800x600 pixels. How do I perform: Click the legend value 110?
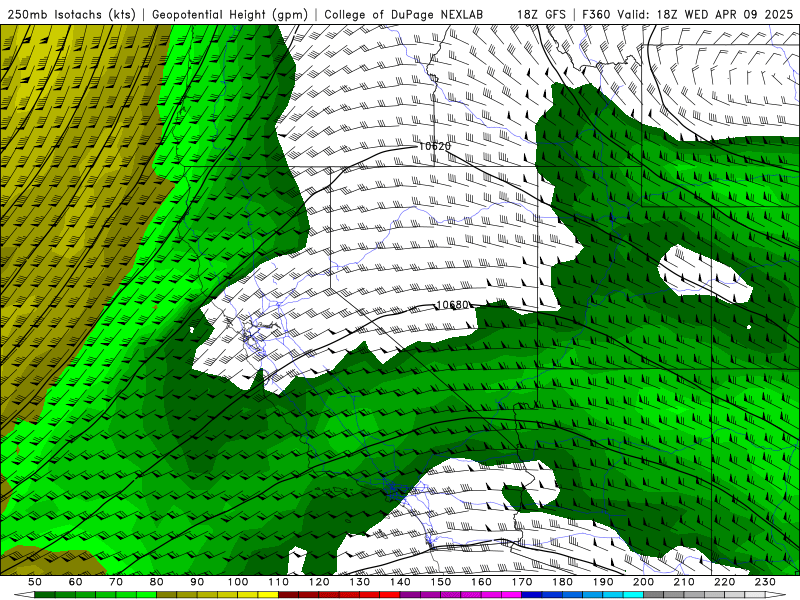pos(279,582)
